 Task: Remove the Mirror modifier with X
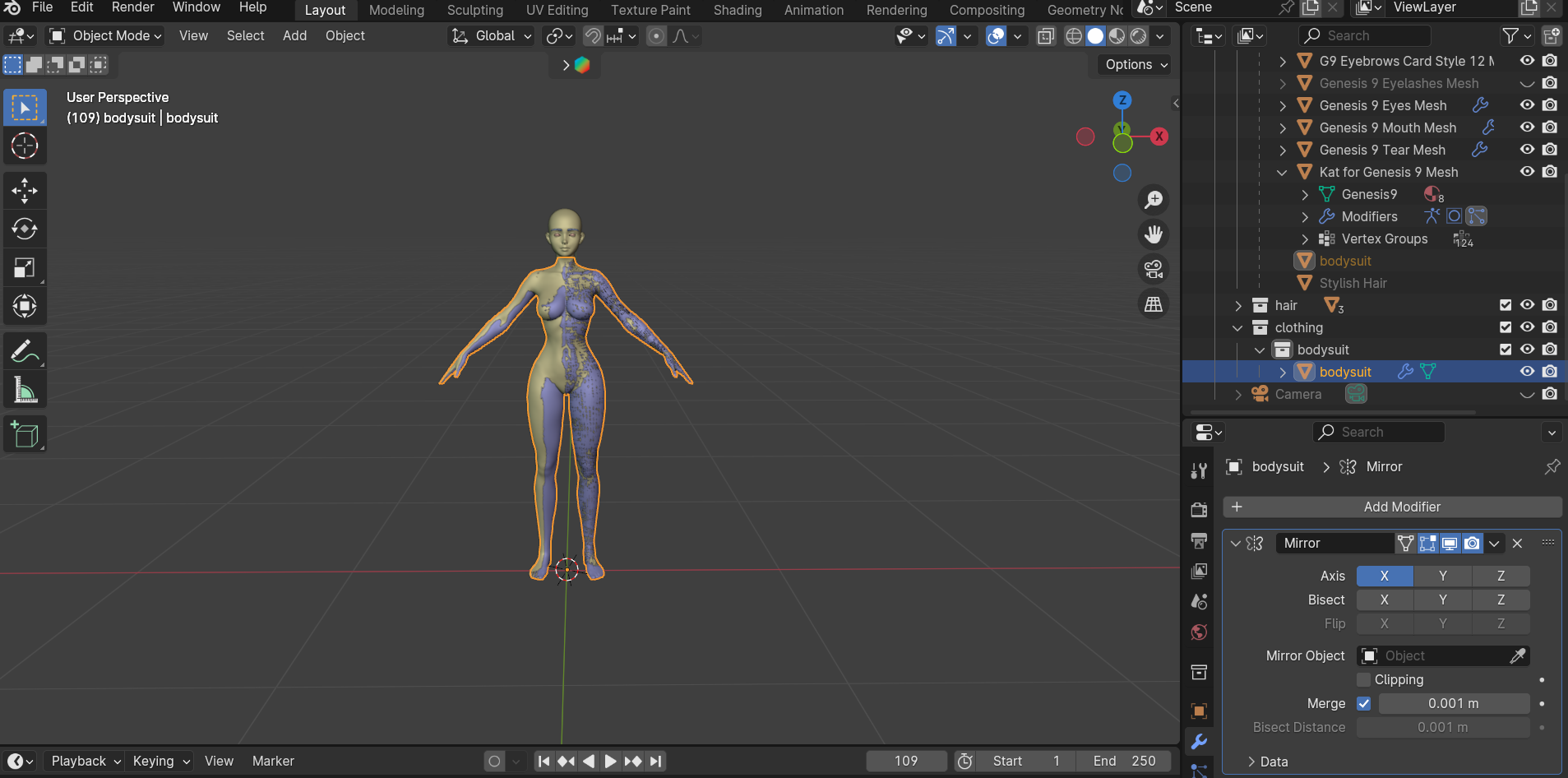(1518, 543)
